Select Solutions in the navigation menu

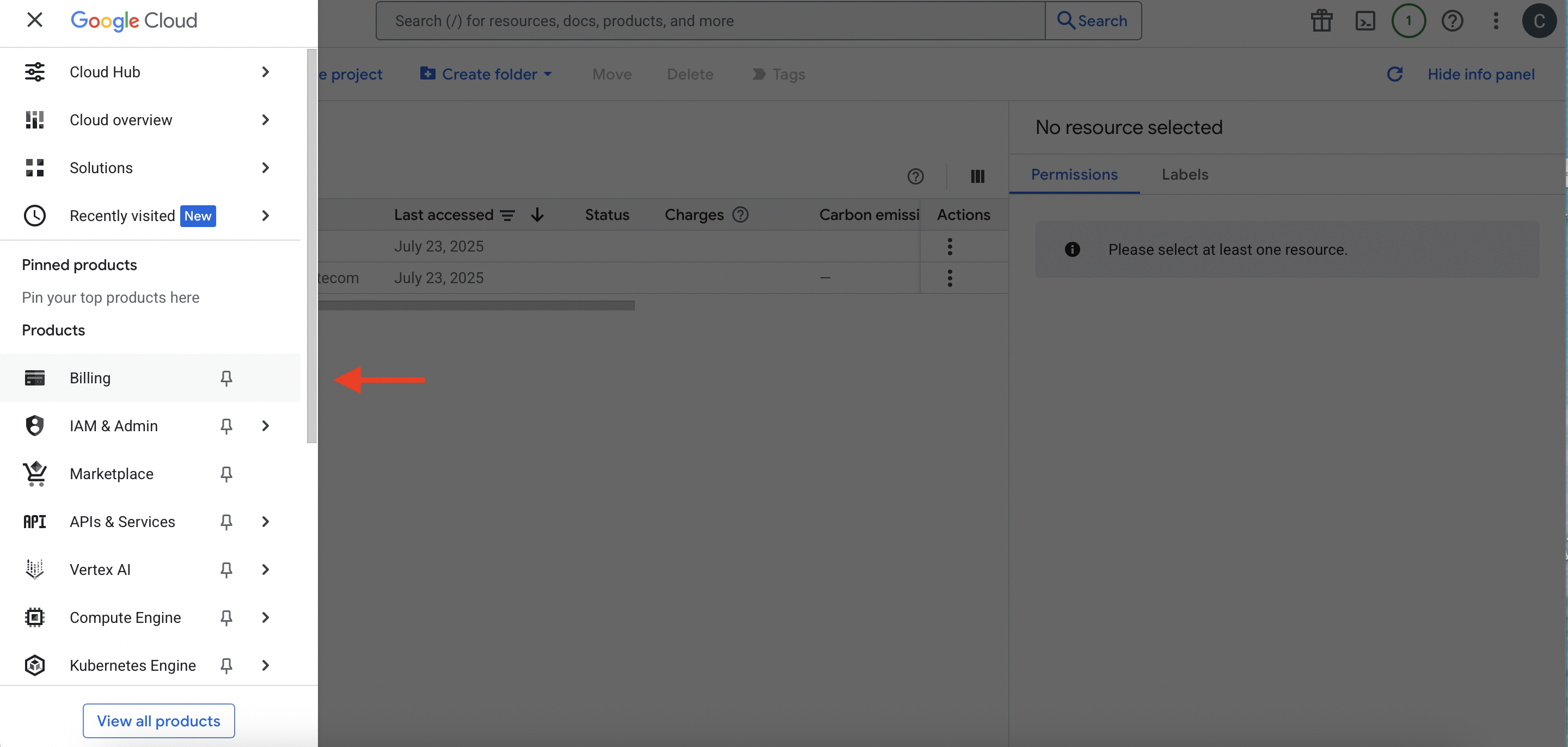coord(150,168)
